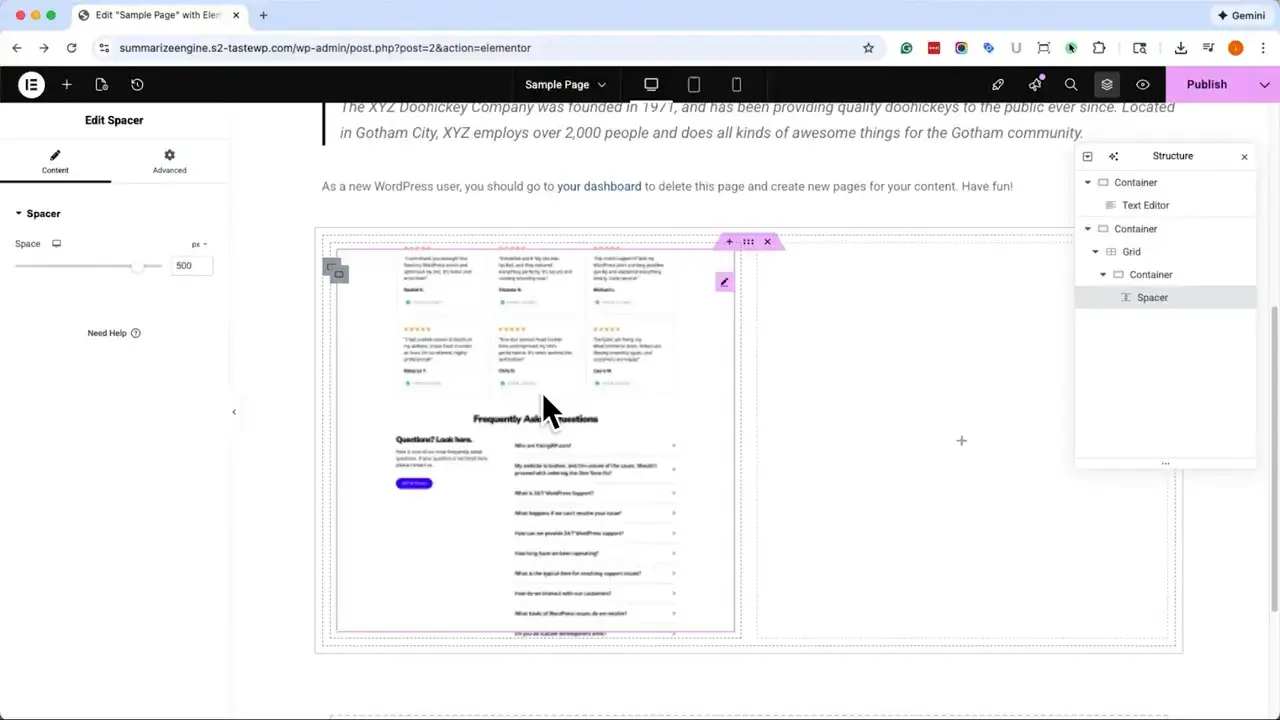The height and width of the screenshot is (720, 1280).
Task: Open the px unit selector
Action: [199, 244]
